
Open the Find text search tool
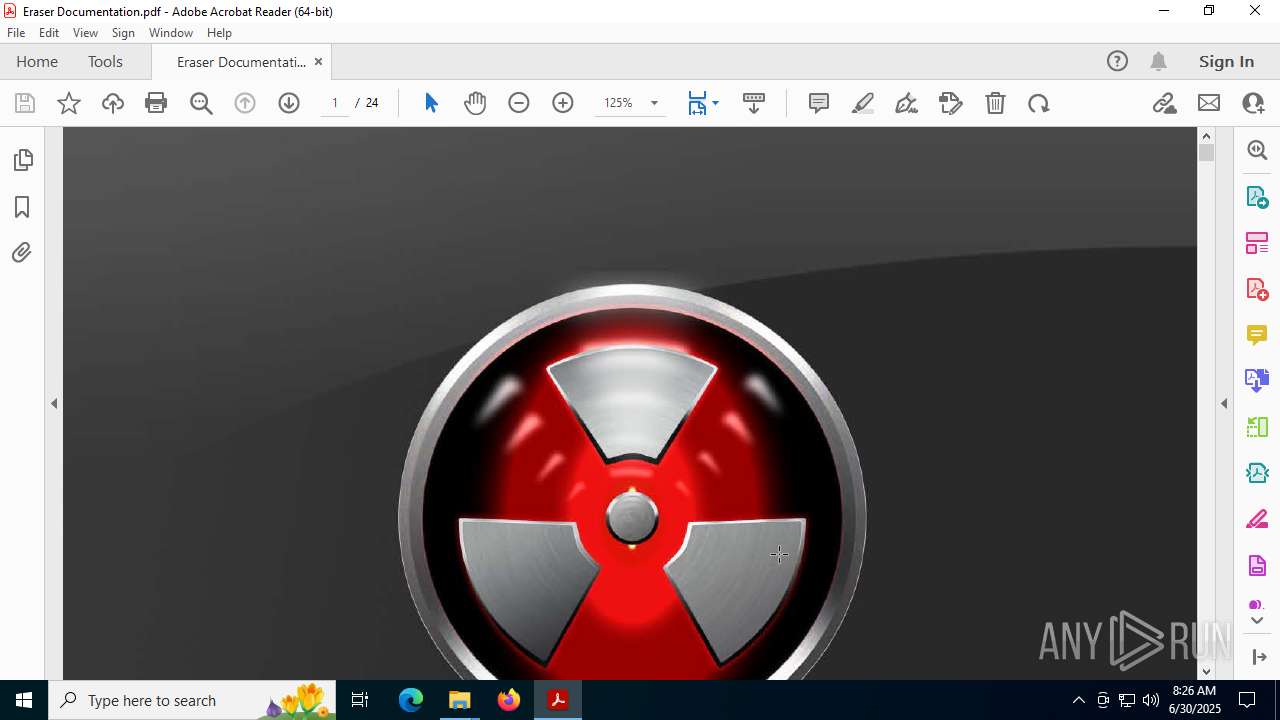201,103
